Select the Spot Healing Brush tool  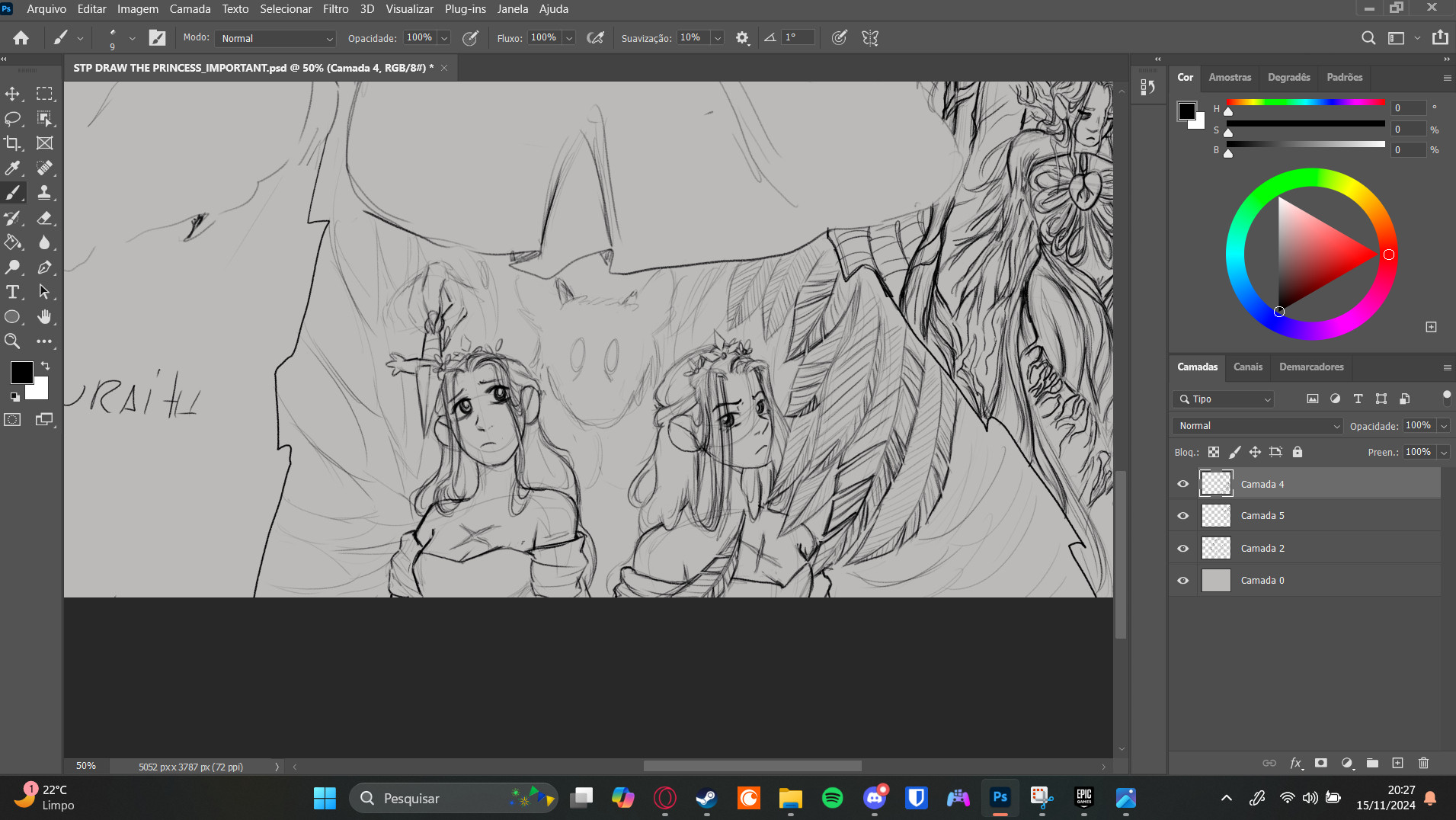[x=45, y=168]
